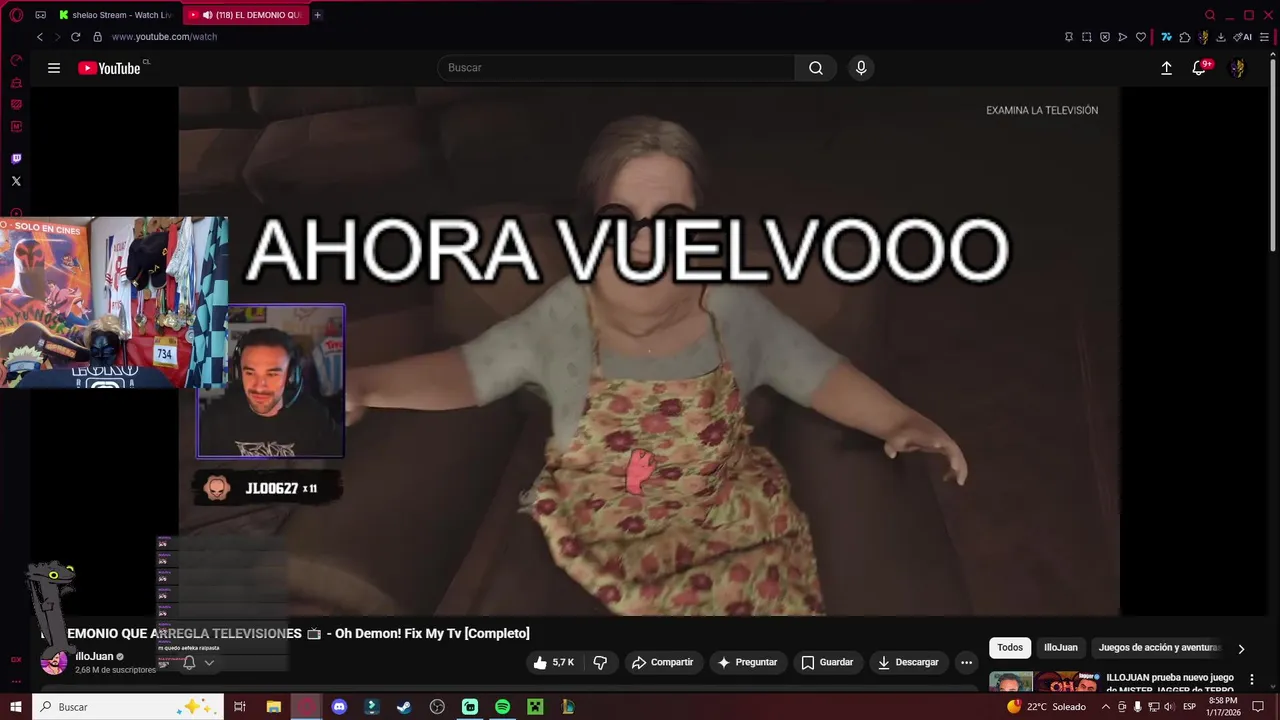View site security lock information
This screenshot has width=1280, height=720.
97,37
